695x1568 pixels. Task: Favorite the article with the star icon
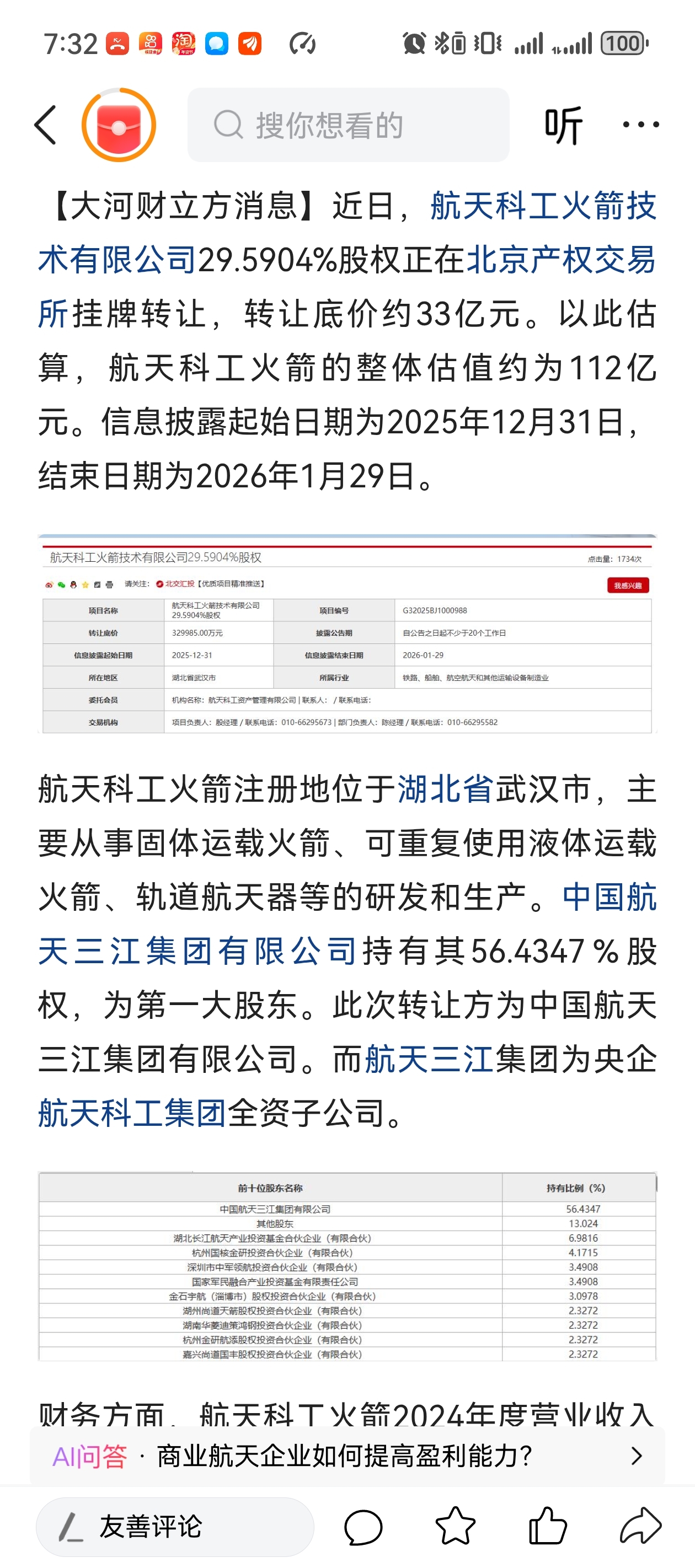pos(455,1526)
